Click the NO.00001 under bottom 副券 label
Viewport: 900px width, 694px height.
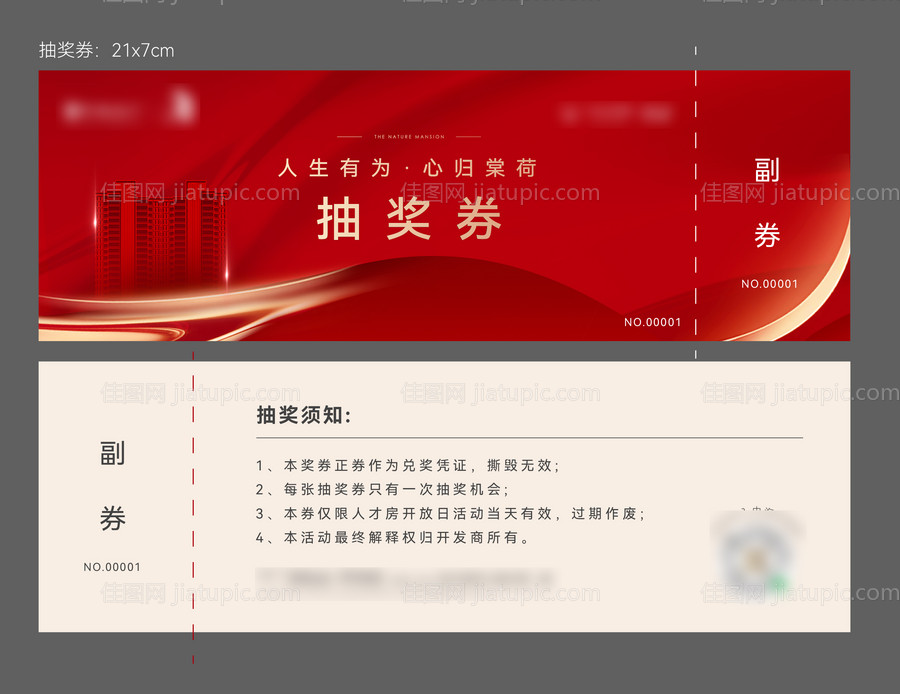point(113,567)
